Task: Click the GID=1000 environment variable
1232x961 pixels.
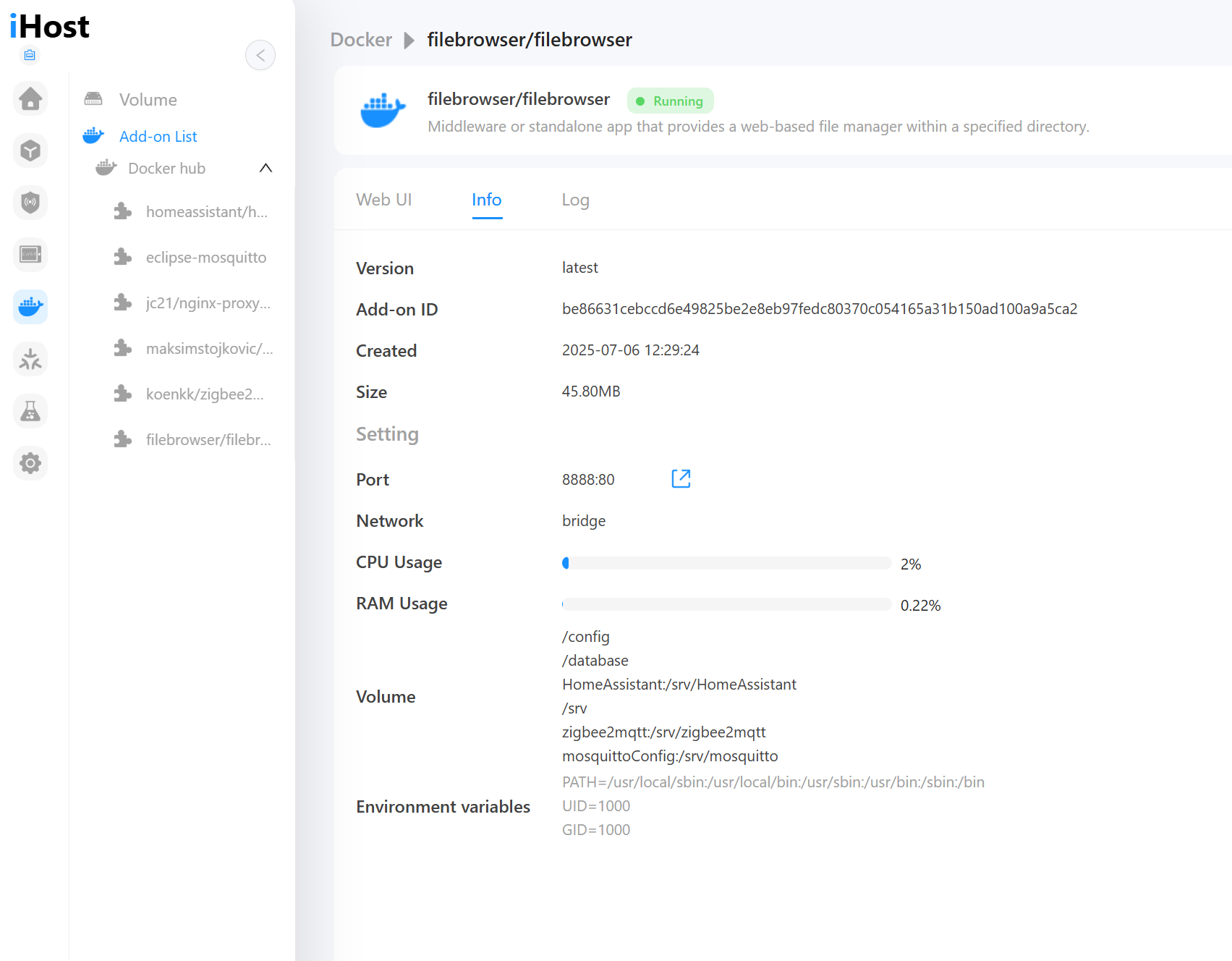Action: click(x=596, y=830)
